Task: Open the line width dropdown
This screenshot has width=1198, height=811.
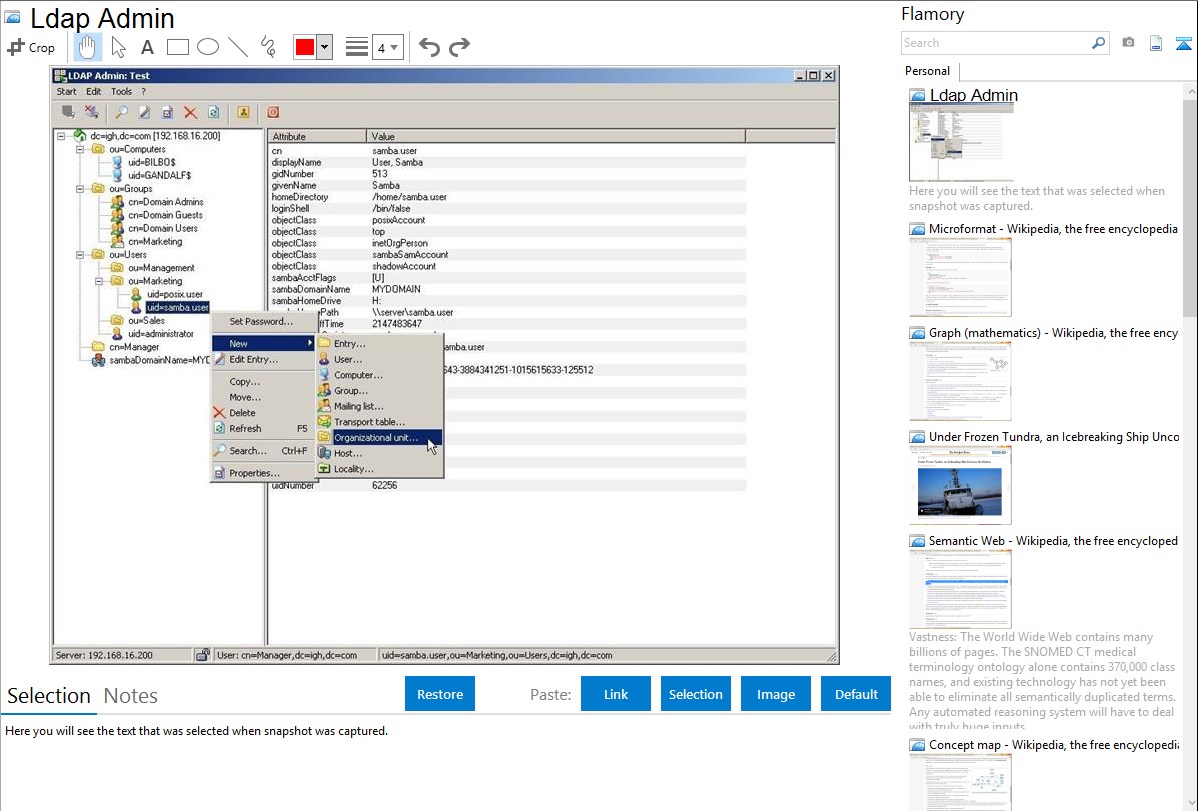Action: click(388, 47)
